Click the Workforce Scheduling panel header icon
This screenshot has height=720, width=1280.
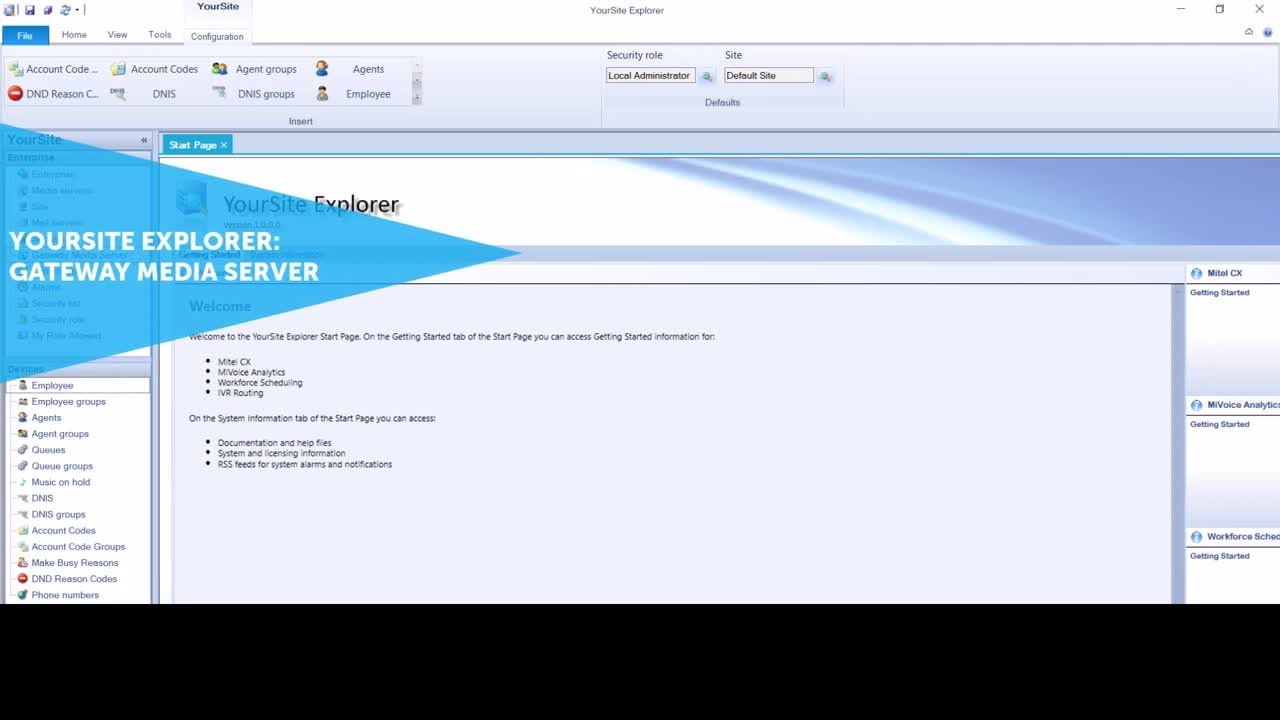coord(1196,537)
